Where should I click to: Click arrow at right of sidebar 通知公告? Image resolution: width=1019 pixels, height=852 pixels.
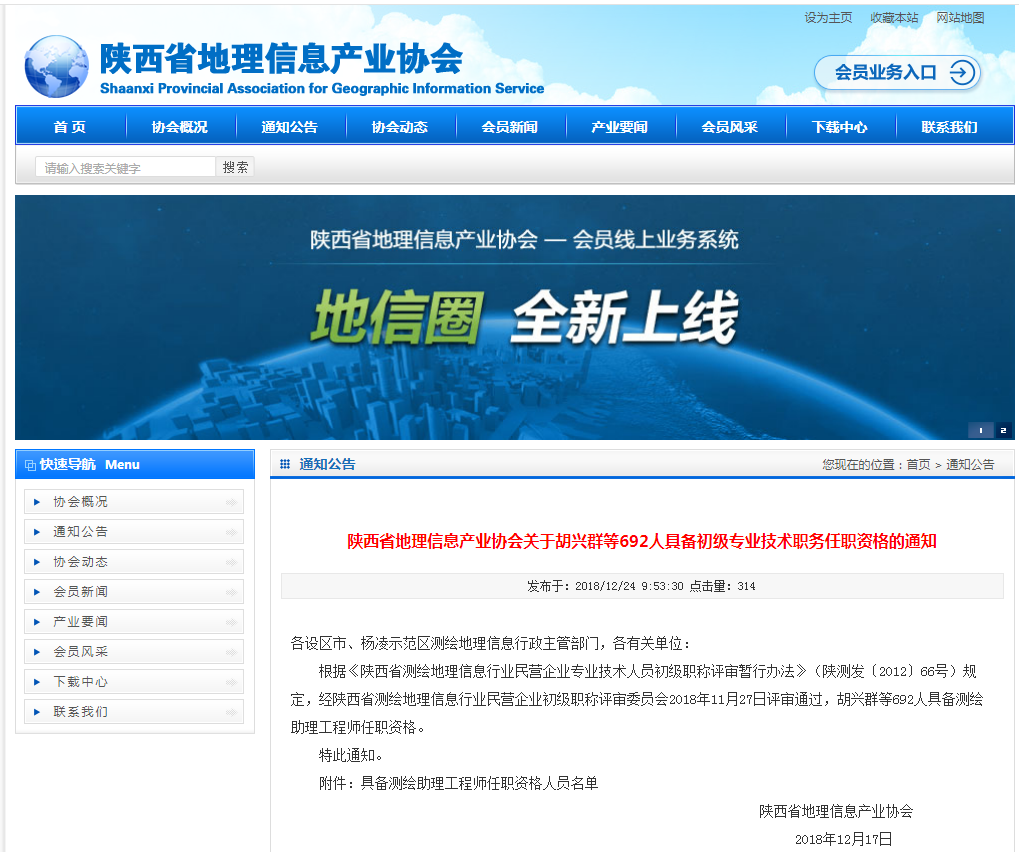231,532
